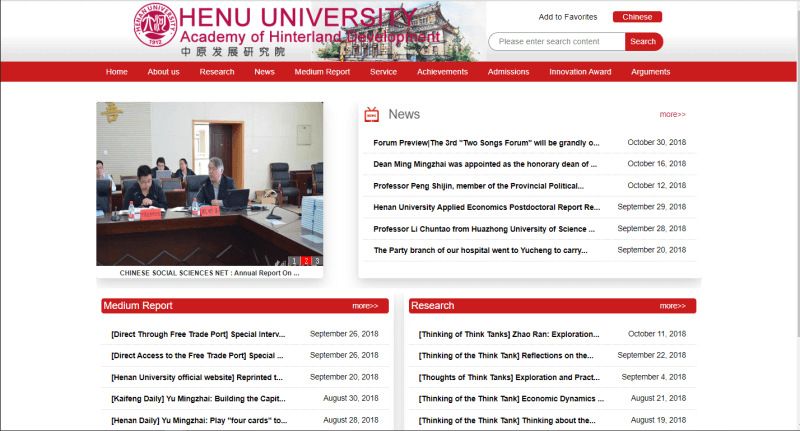The width and height of the screenshot is (800, 431).
Task: Switch language with the Chinese button
Action: click(x=637, y=17)
